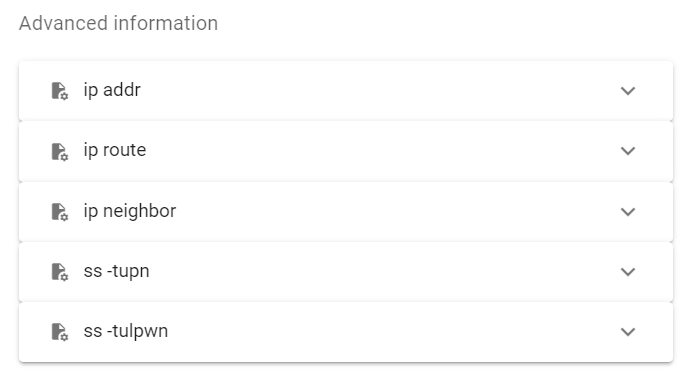This screenshot has width=691, height=375.
Task: Open the ip addr command output panel
Action: point(346,91)
